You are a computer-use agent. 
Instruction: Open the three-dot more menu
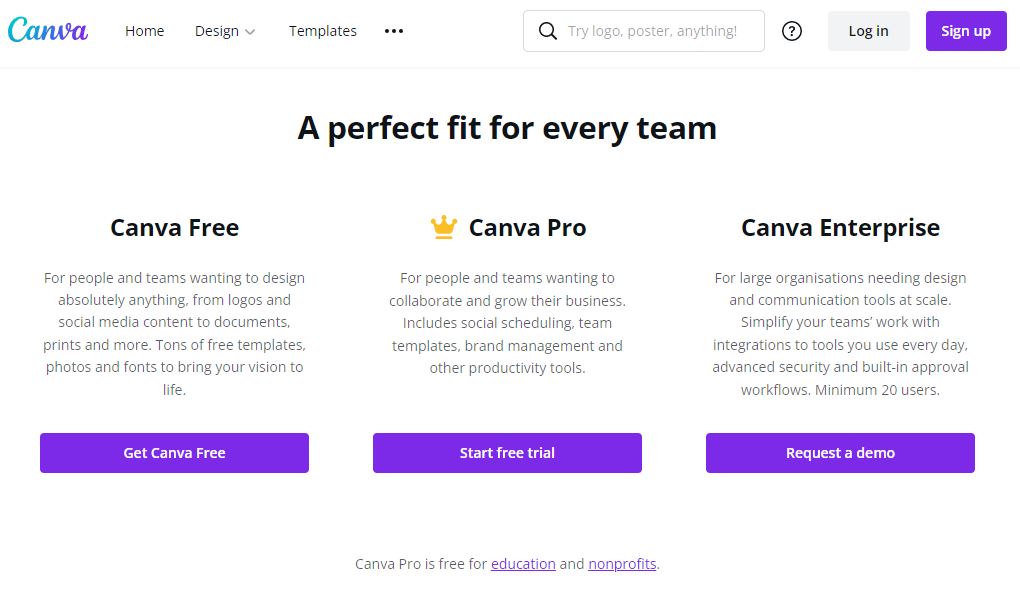click(x=394, y=31)
